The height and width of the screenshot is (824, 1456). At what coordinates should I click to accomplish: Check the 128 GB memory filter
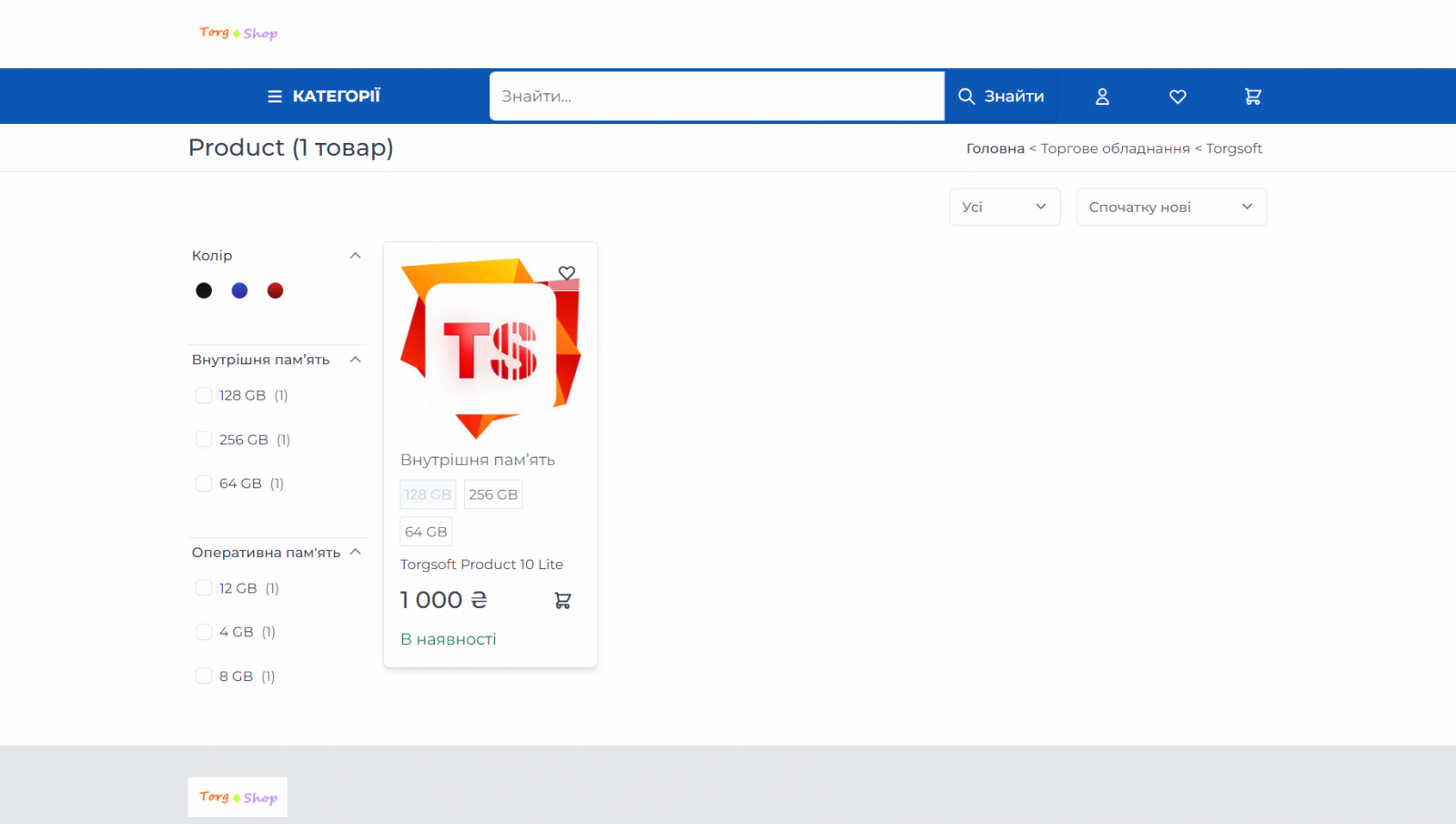click(204, 395)
